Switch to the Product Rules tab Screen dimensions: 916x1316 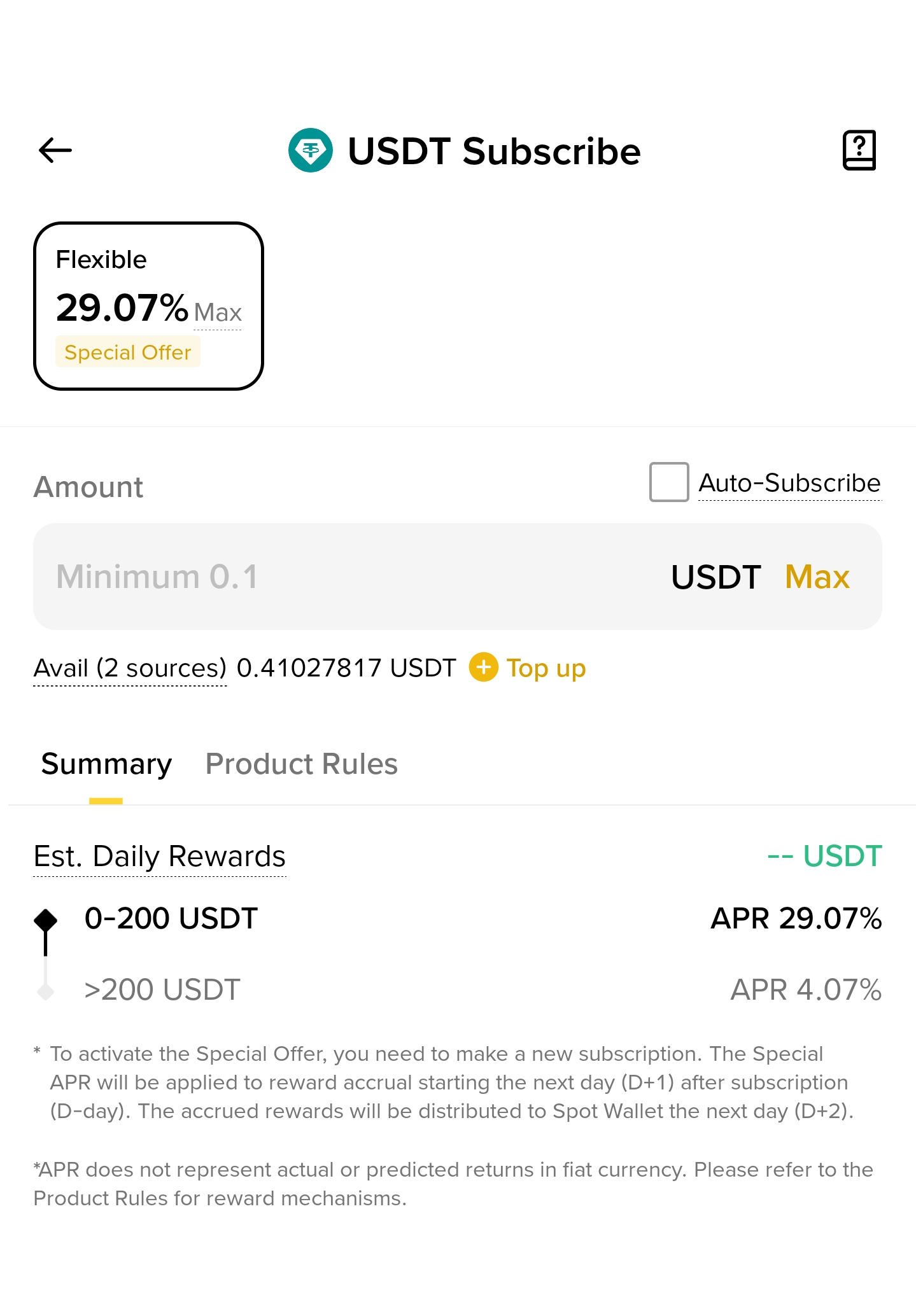pos(301,764)
